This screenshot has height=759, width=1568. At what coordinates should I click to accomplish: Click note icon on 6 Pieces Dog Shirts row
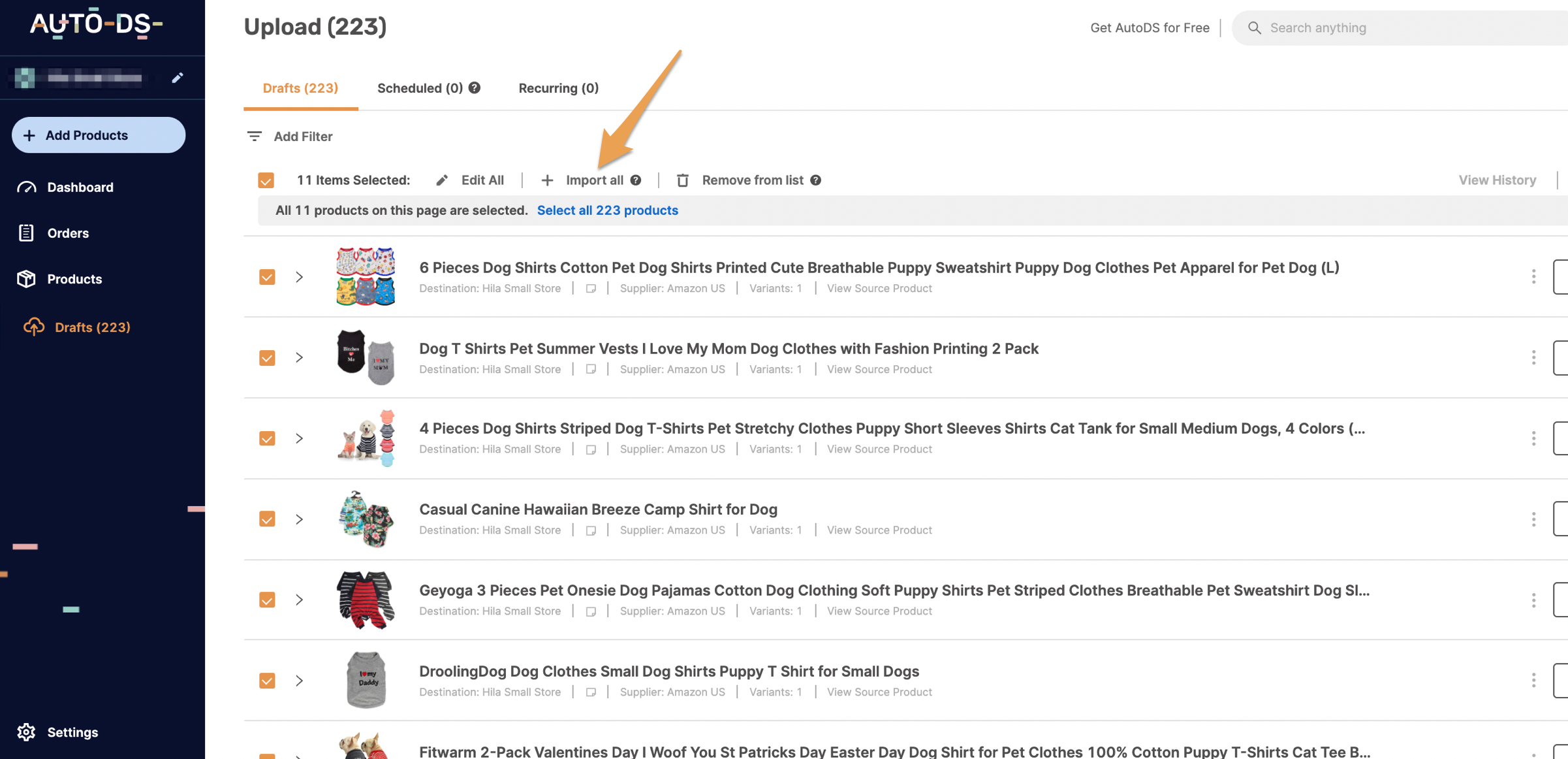(x=591, y=289)
